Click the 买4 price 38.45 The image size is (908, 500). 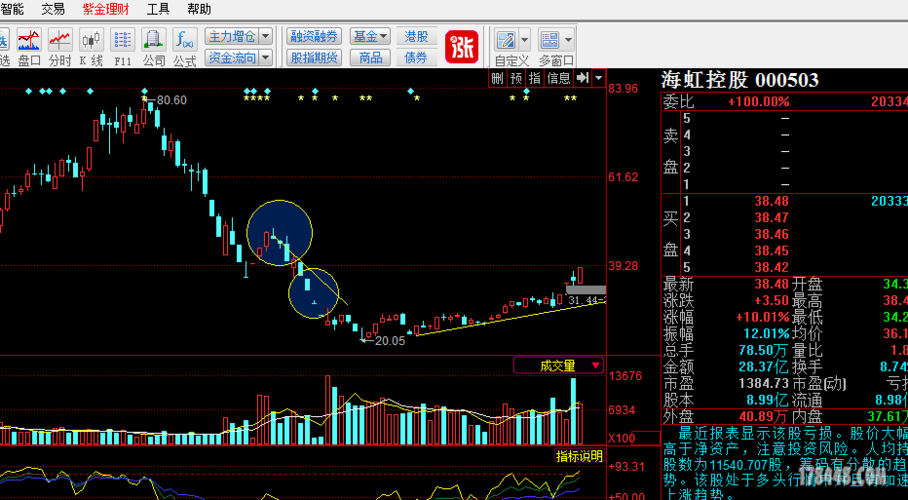[771, 251]
